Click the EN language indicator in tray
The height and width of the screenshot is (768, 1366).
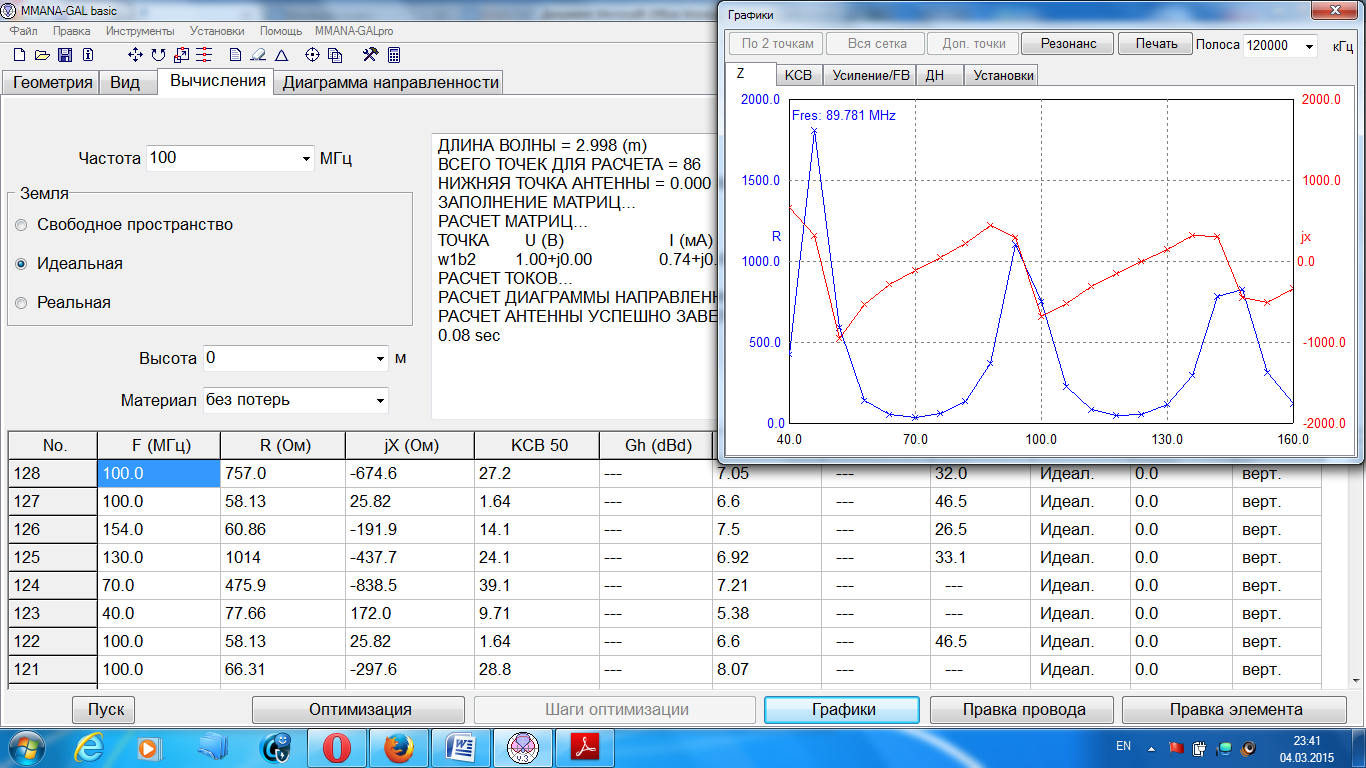(x=1123, y=747)
